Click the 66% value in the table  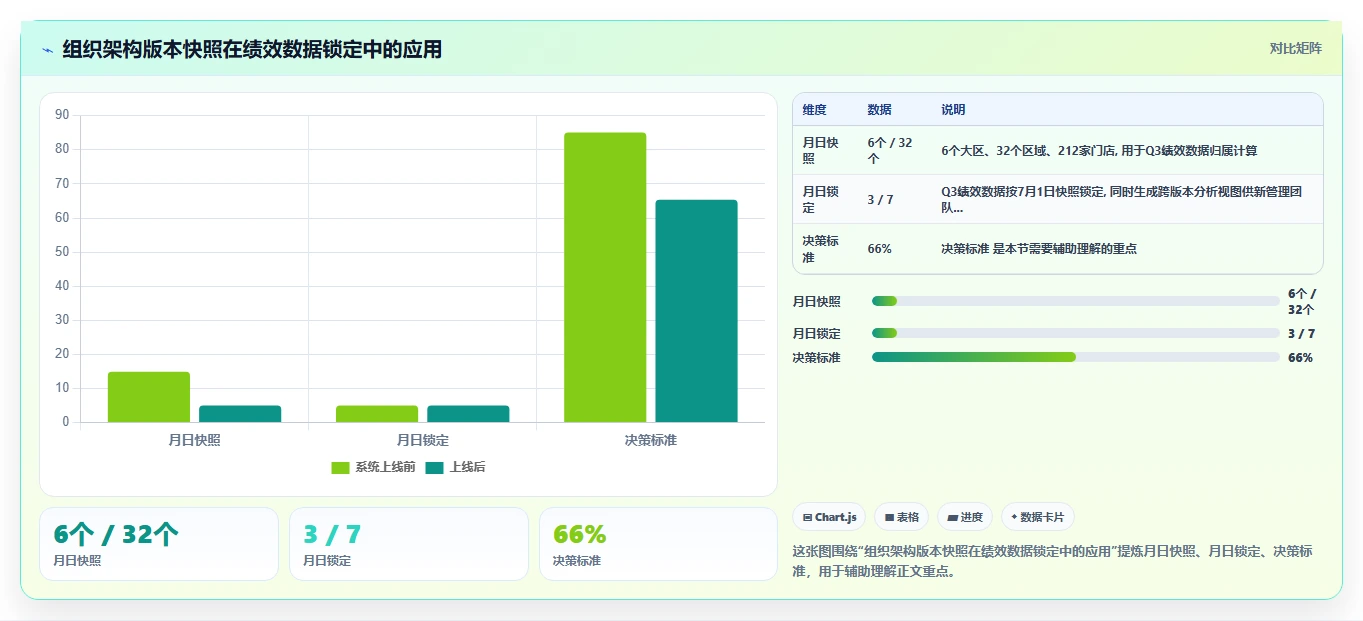[x=879, y=249]
